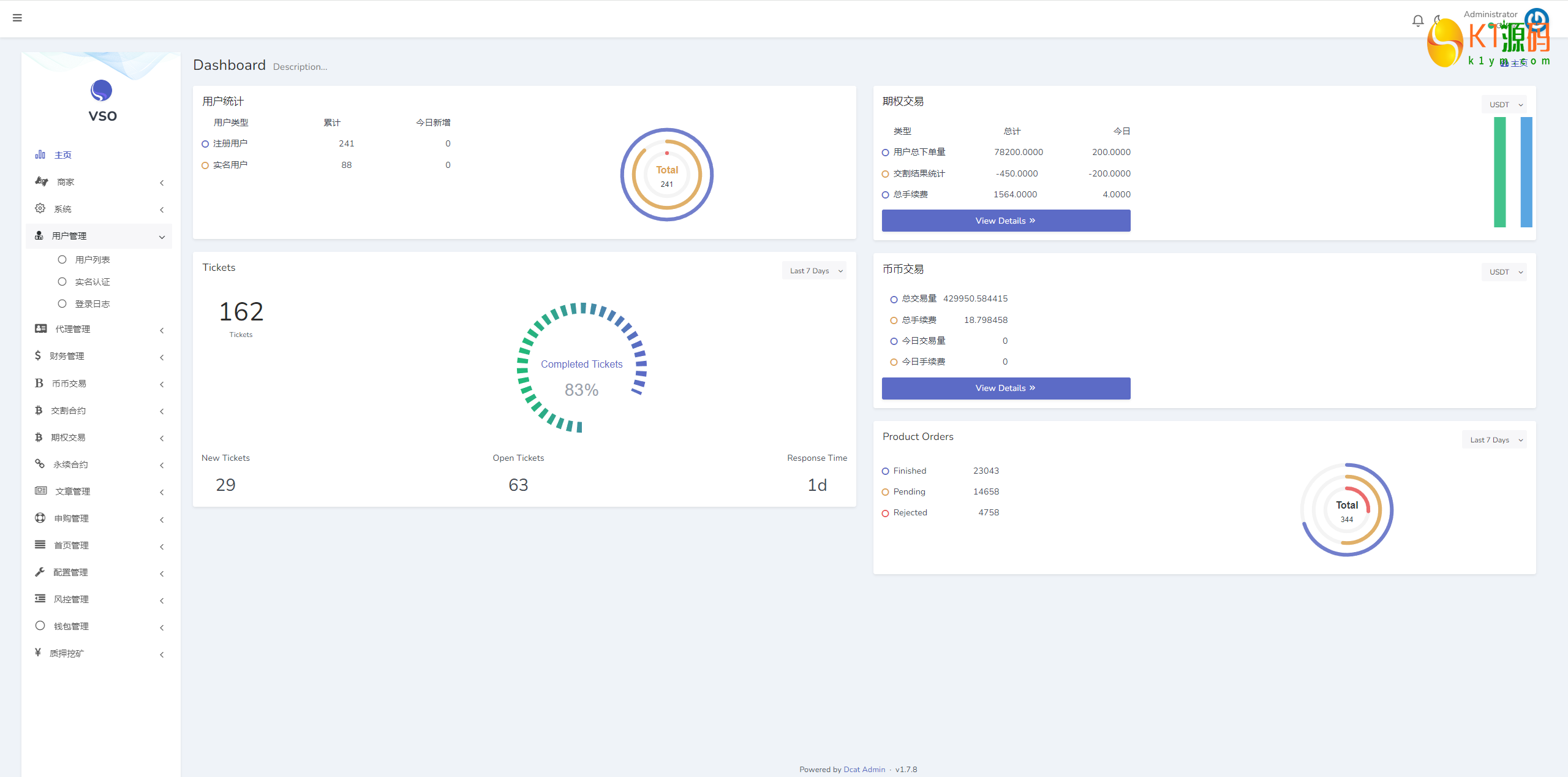Click the dollar icon for 财务管理
This screenshot has width=1568, height=777.
click(x=38, y=355)
